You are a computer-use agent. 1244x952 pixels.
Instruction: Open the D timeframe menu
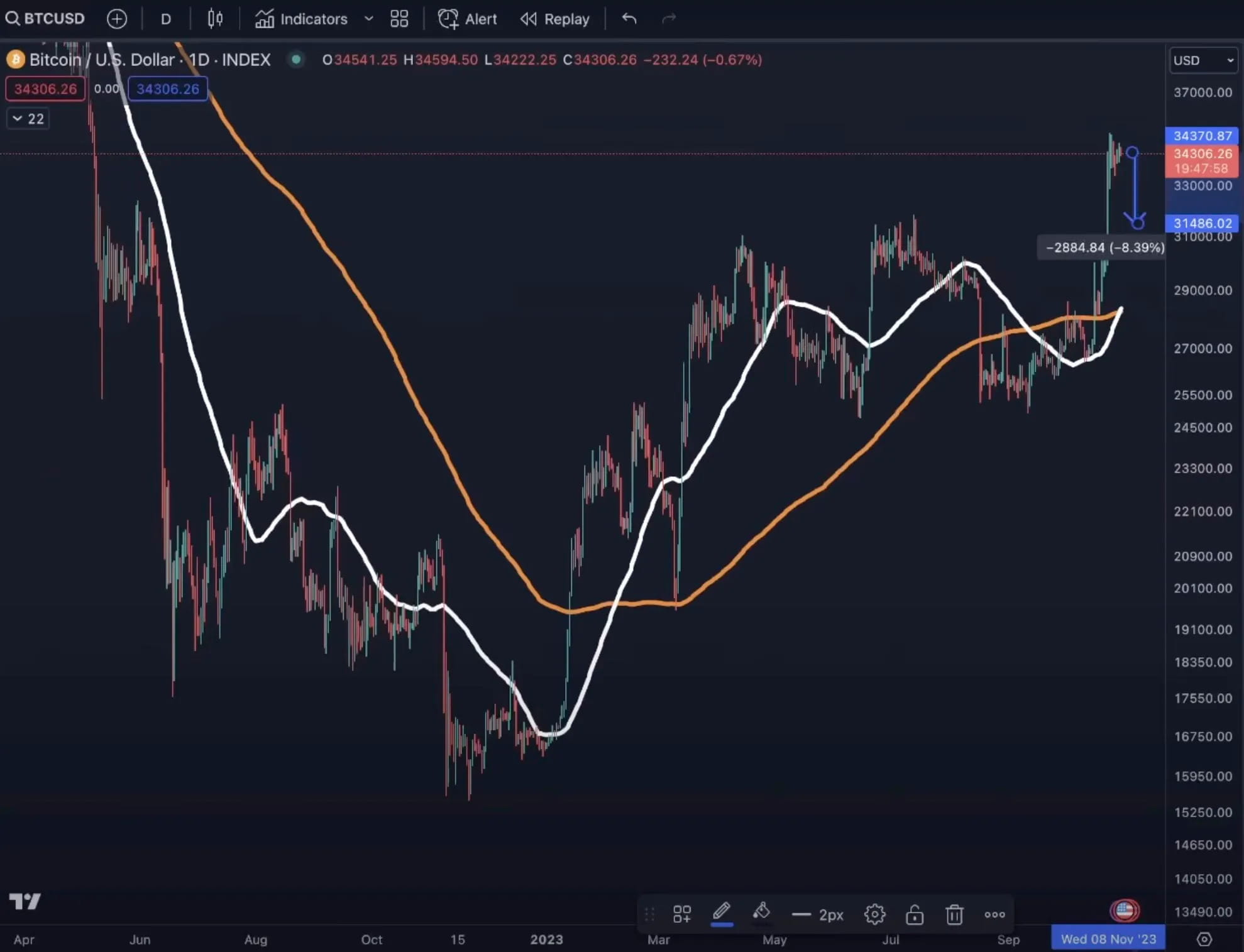165,19
